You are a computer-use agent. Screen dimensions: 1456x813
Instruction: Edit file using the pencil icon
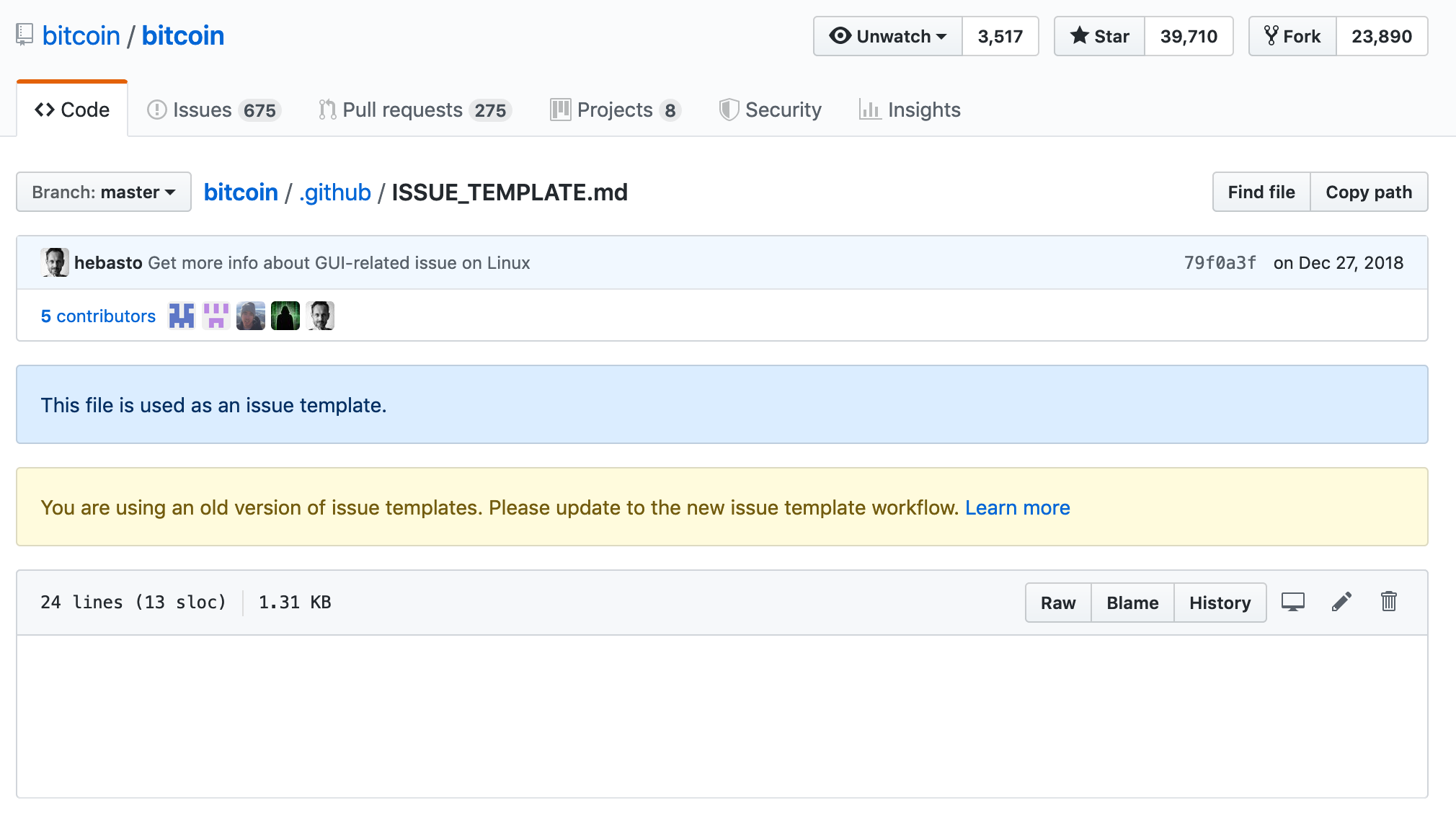[x=1341, y=602]
